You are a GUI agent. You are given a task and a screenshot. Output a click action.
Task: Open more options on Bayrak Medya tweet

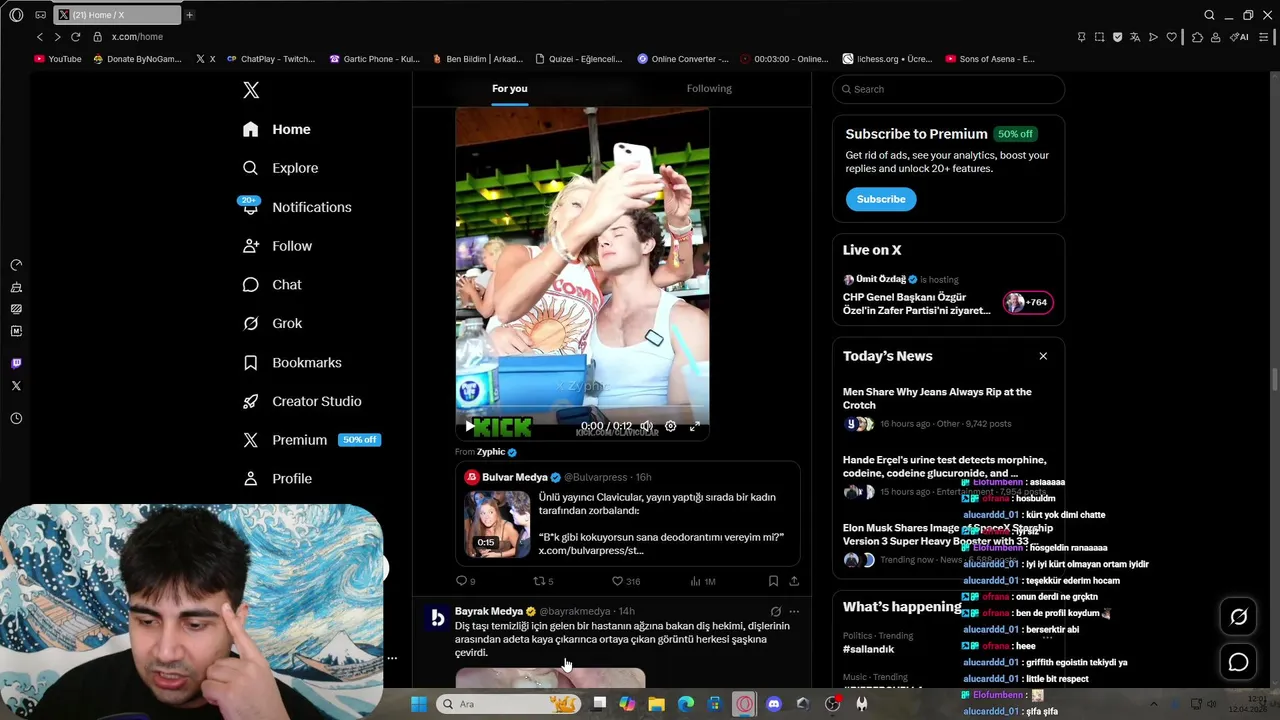coord(794,611)
